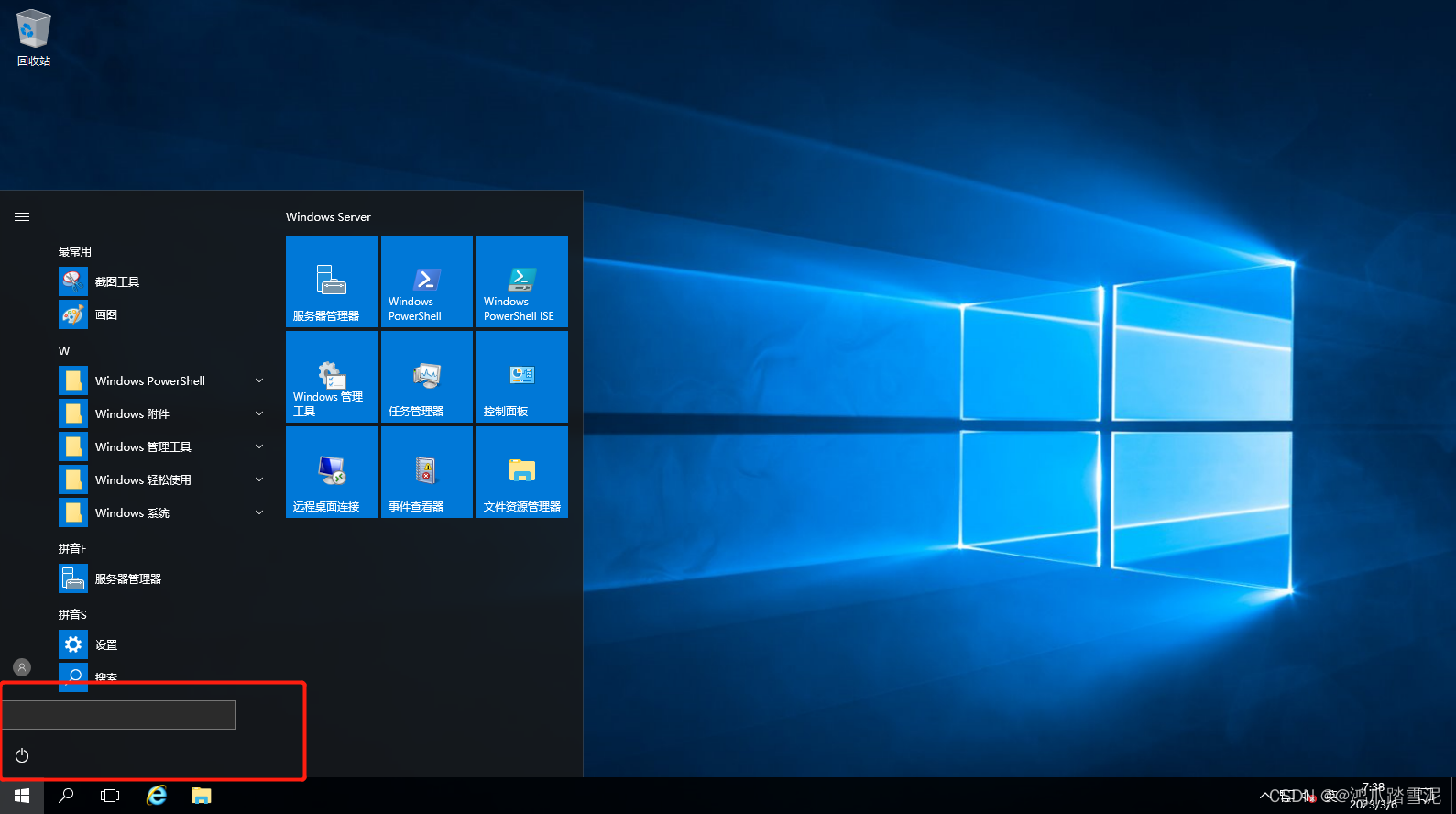The height and width of the screenshot is (814, 1456).
Task: Click the Windows PowerShell ISE tile
Action: point(522,281)
